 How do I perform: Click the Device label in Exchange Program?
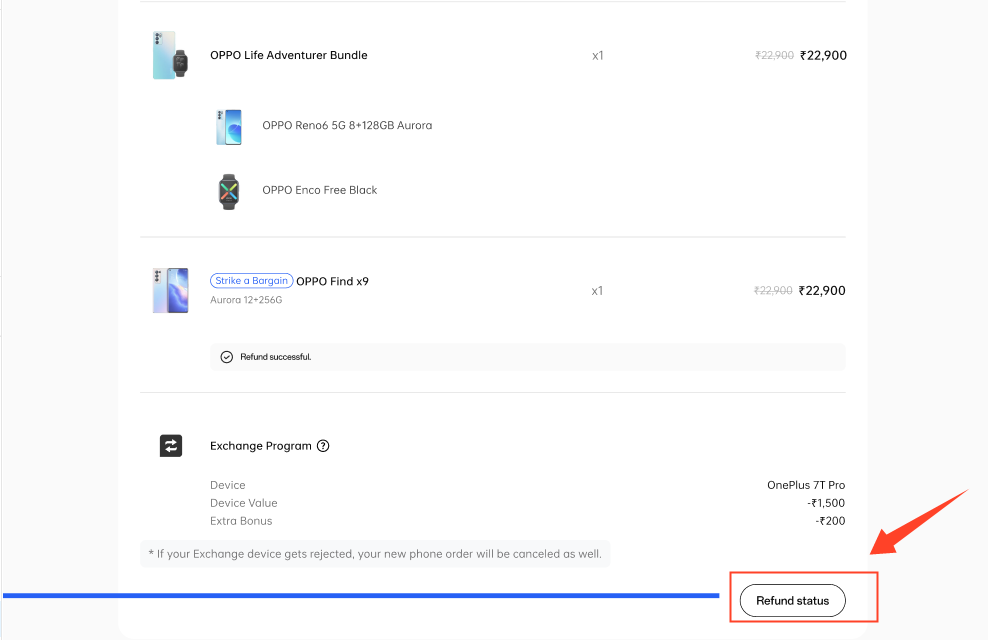pyautogui.click(x=227, y=485)
